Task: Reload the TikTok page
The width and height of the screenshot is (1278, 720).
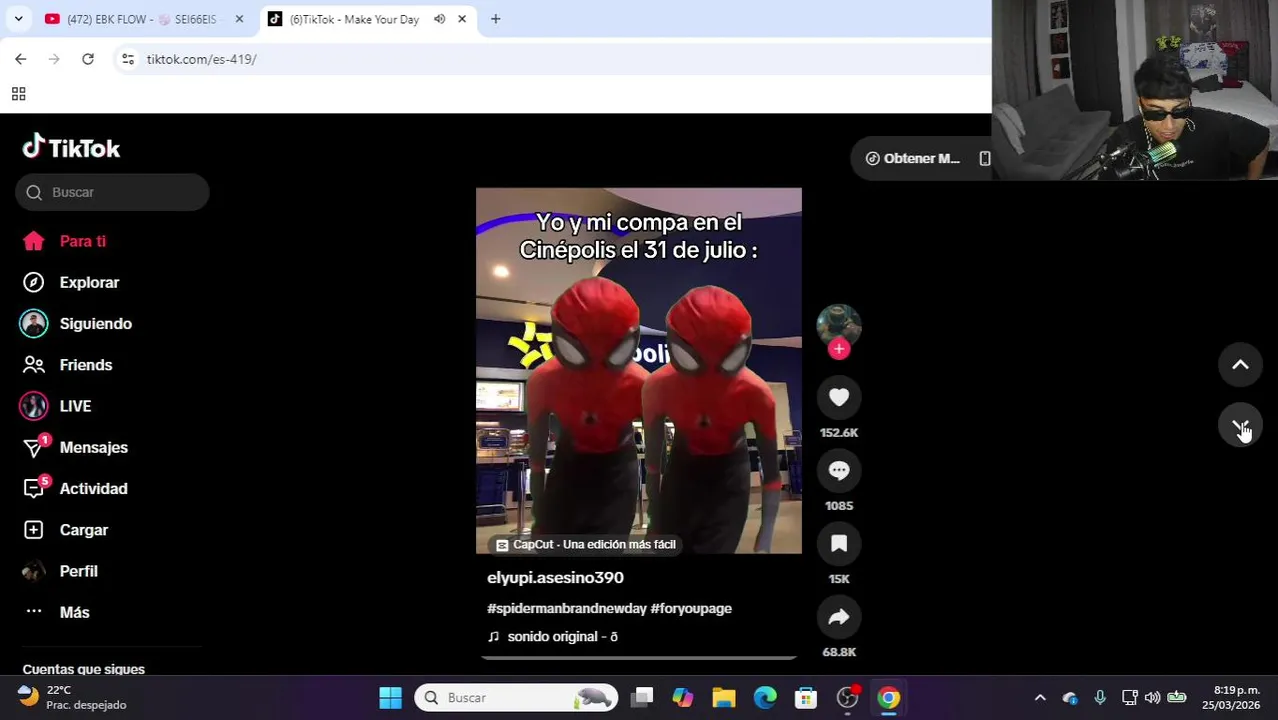Action: click(x=88, y=59)
